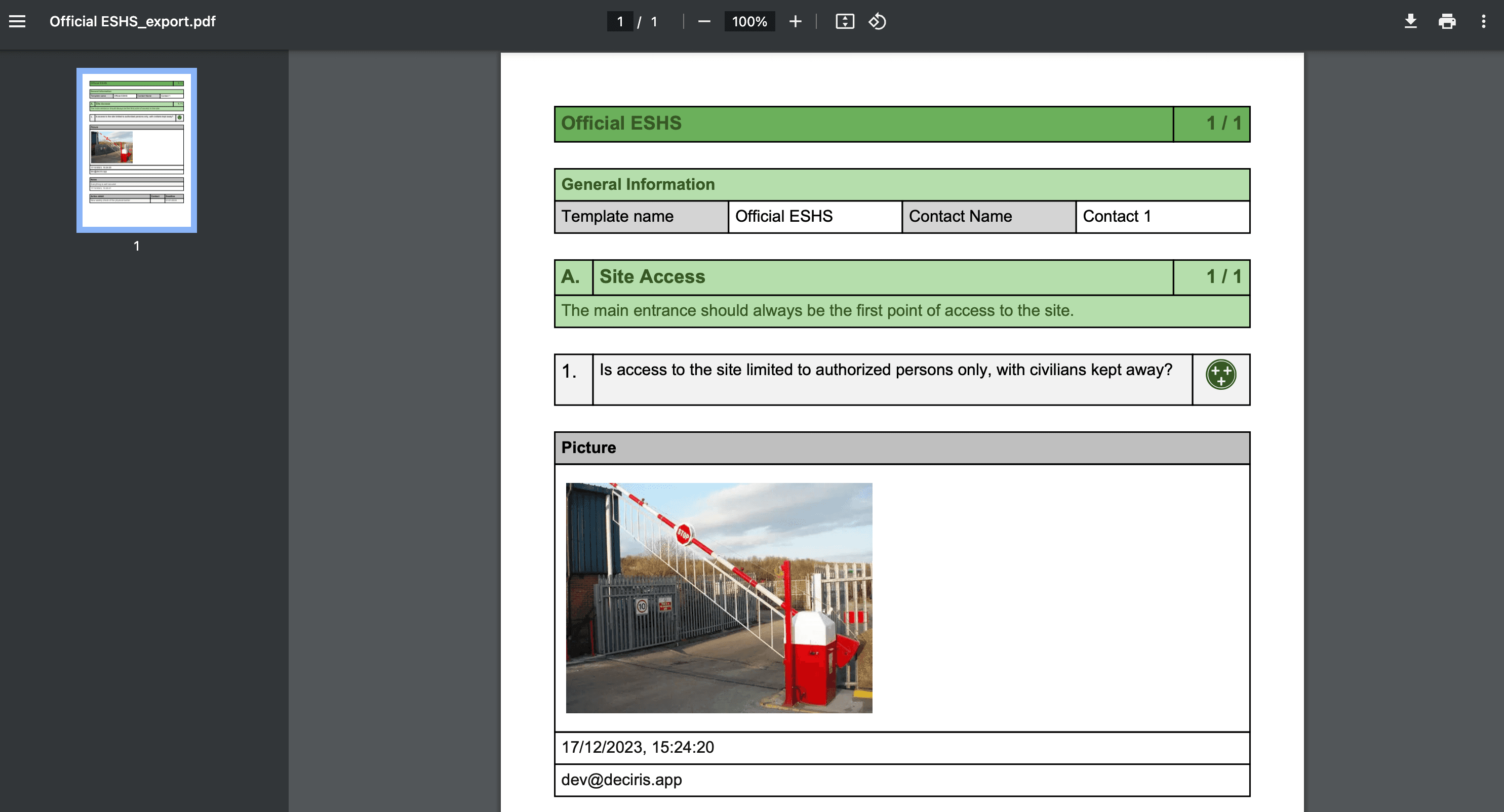Toggle the sidebar hamburger menu

tap(17, 22)
